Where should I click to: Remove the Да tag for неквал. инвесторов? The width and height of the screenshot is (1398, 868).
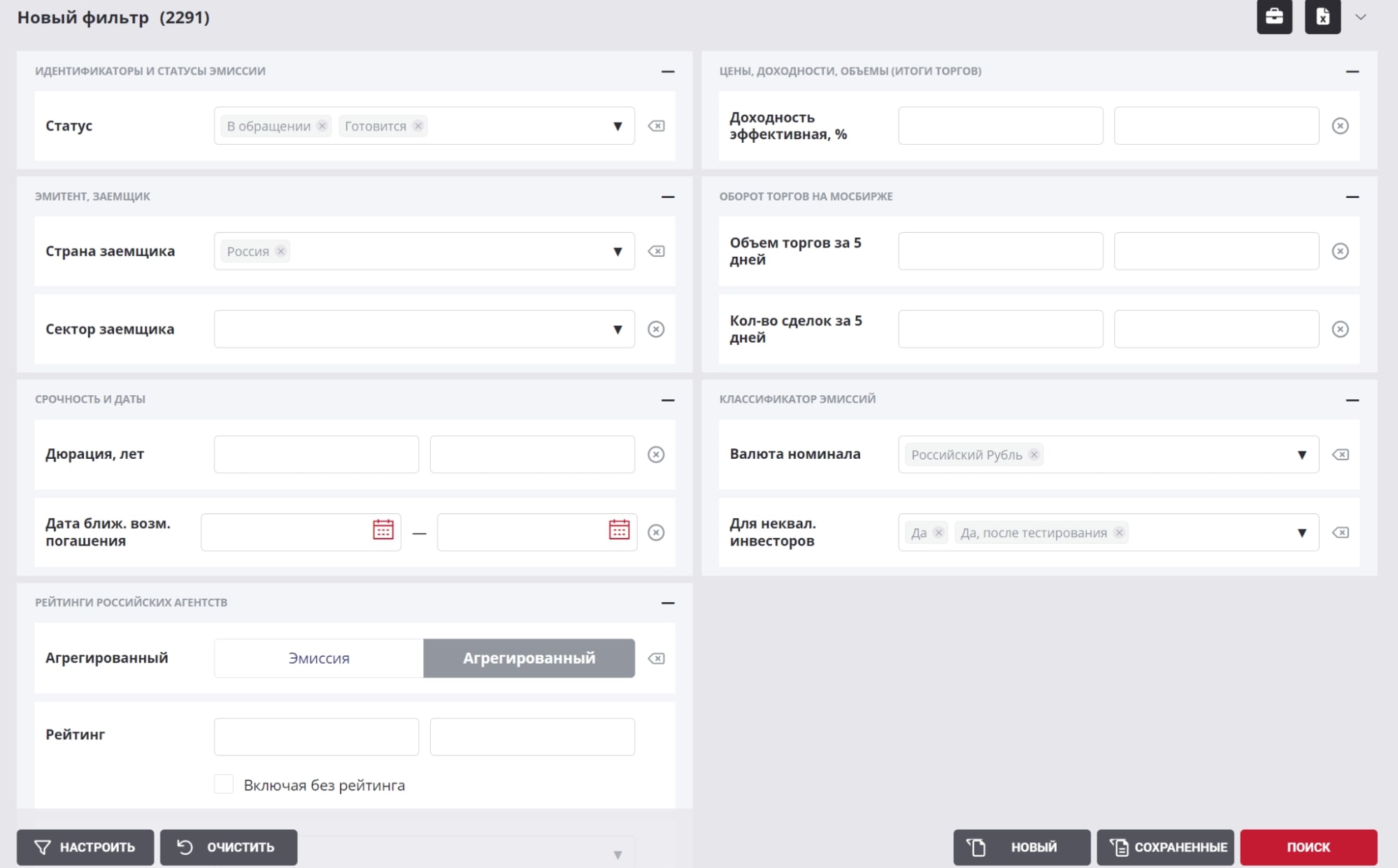[939, 532]
